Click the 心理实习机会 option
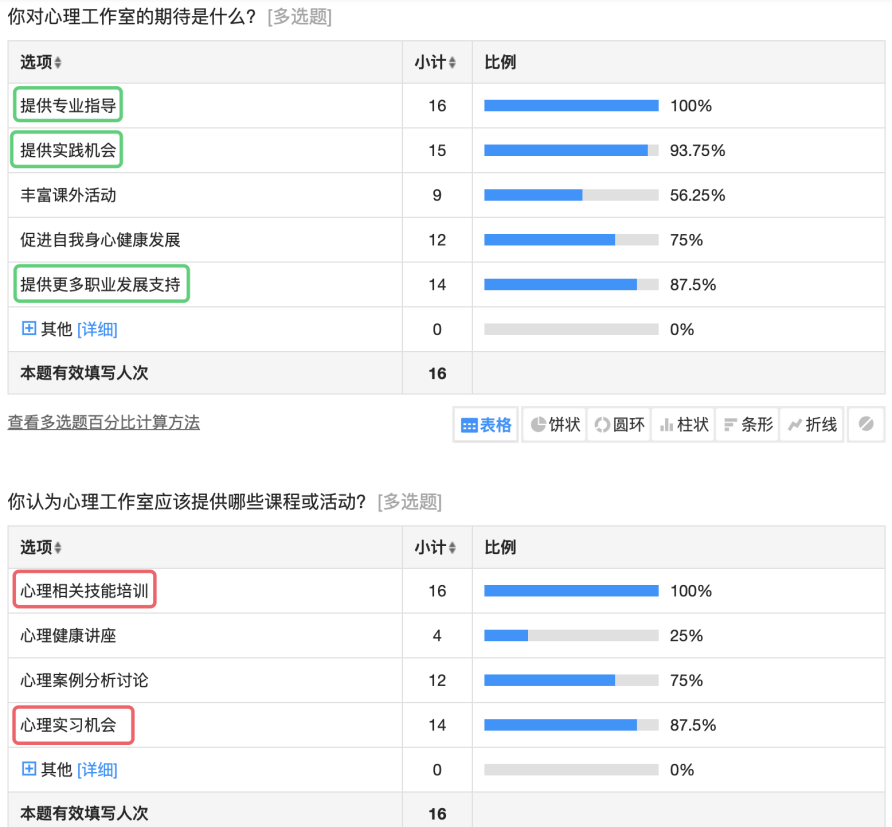 point(68,725)
